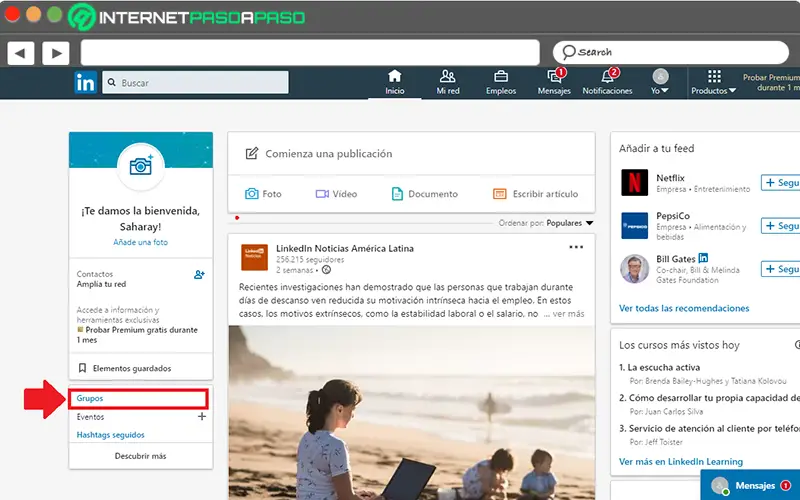Screen dimensions: 800x500
Task: Click the plus icon next to Eventos
Action: [x=202, y=416]
